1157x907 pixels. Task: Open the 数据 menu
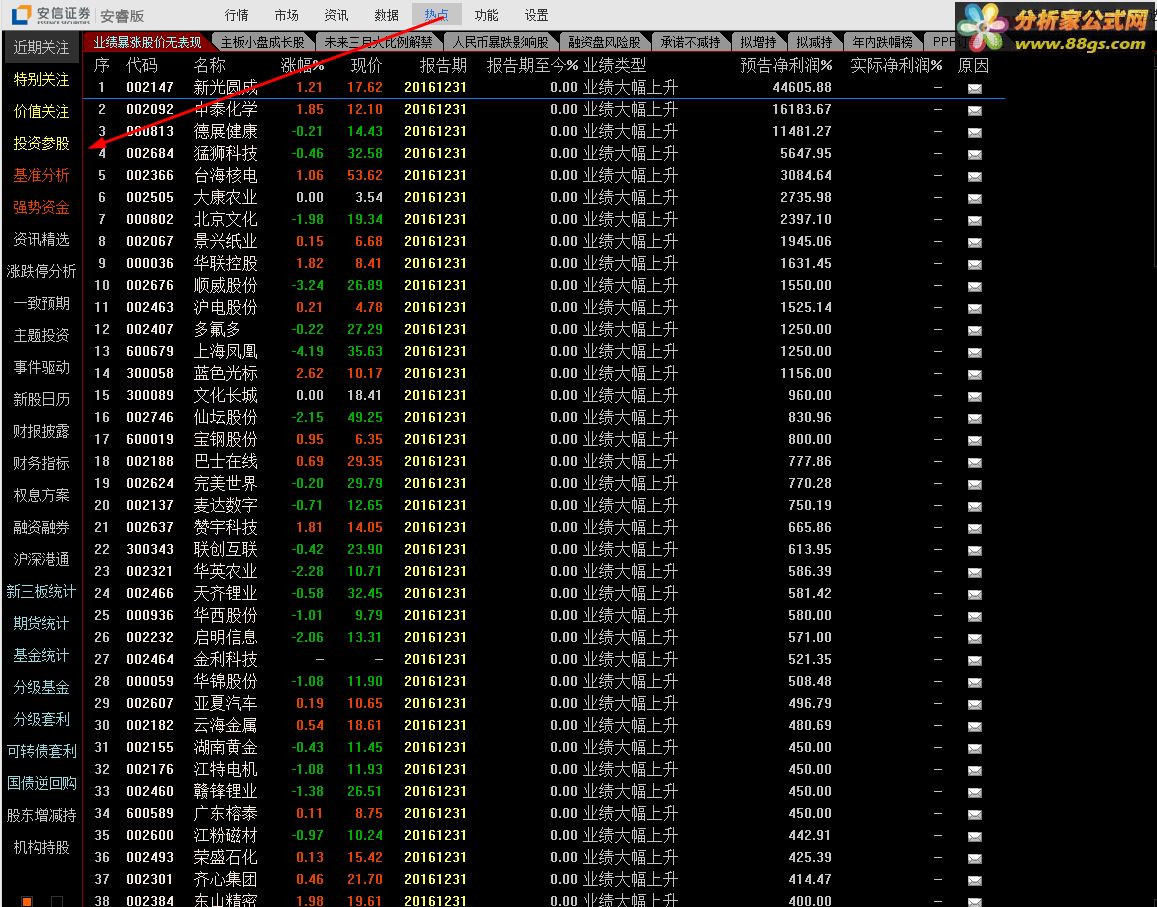[387, 15]
